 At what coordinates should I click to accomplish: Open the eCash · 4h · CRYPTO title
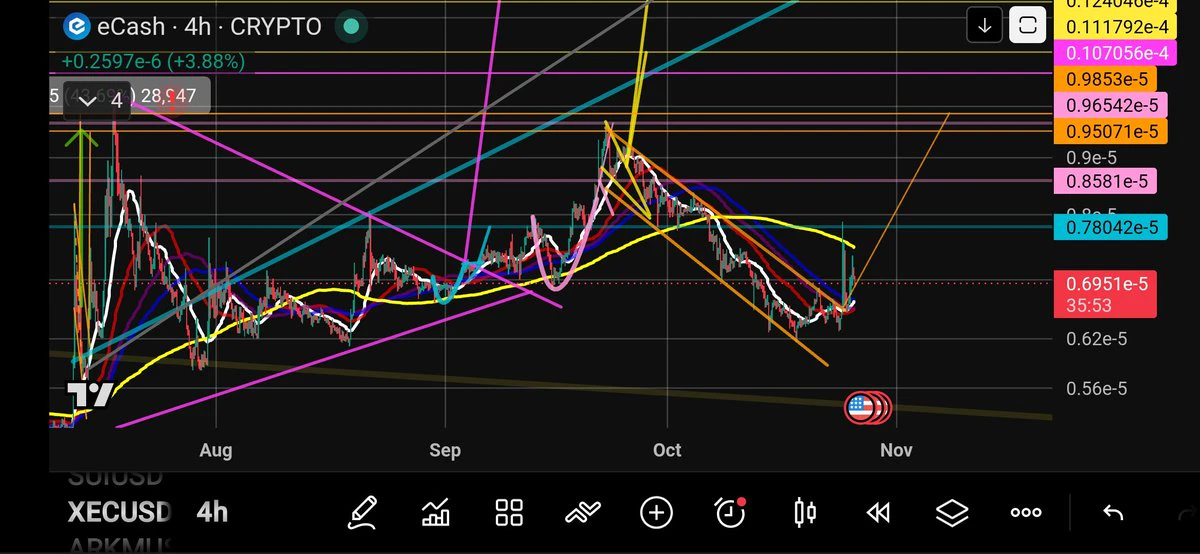pos(208,26)
